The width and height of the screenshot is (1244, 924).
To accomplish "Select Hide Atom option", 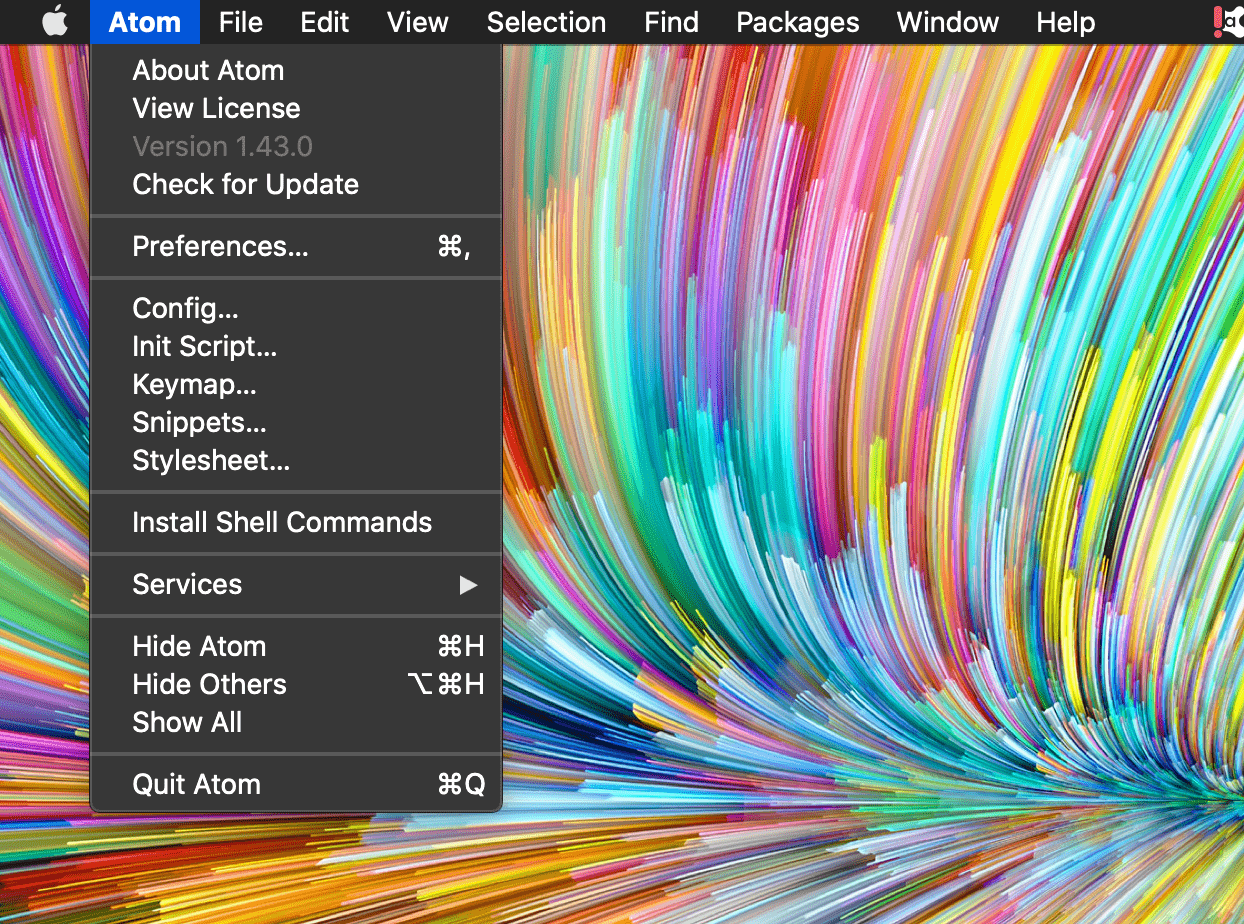I will click(x=199, y=647).
